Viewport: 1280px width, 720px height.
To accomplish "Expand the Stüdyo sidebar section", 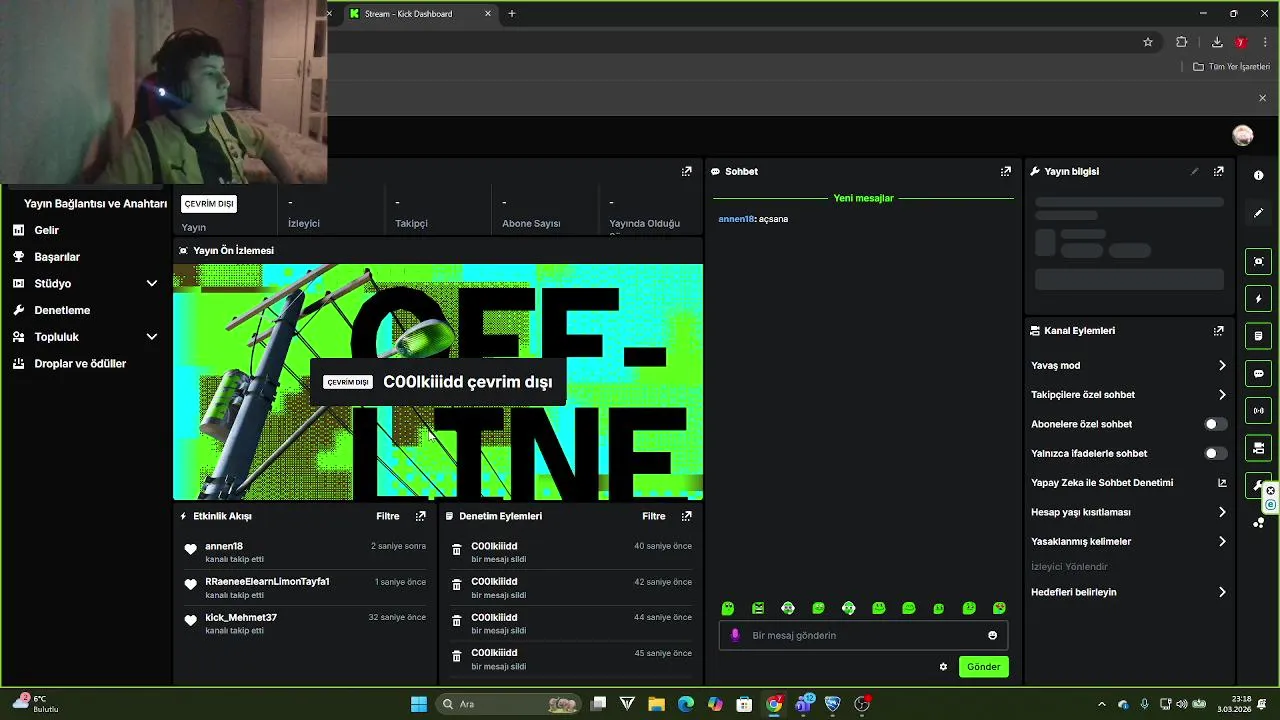I will 85,283.
